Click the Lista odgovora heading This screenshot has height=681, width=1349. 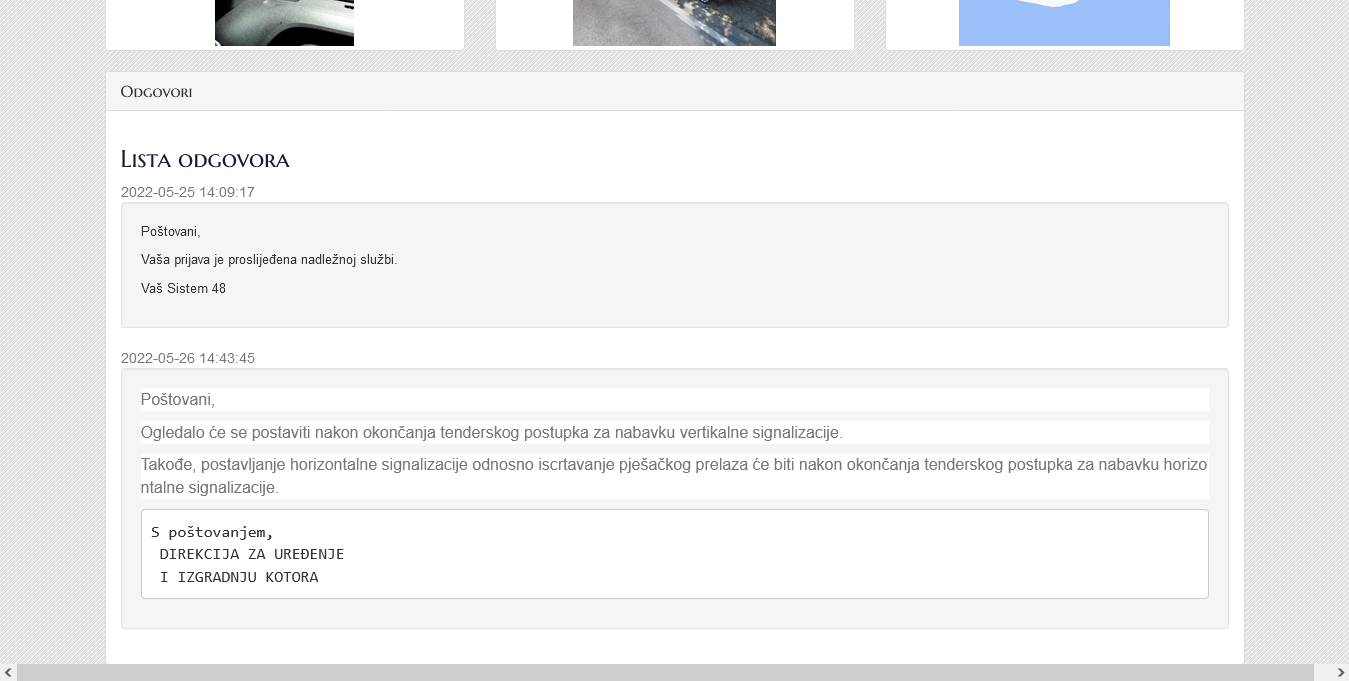pos(205,159)
